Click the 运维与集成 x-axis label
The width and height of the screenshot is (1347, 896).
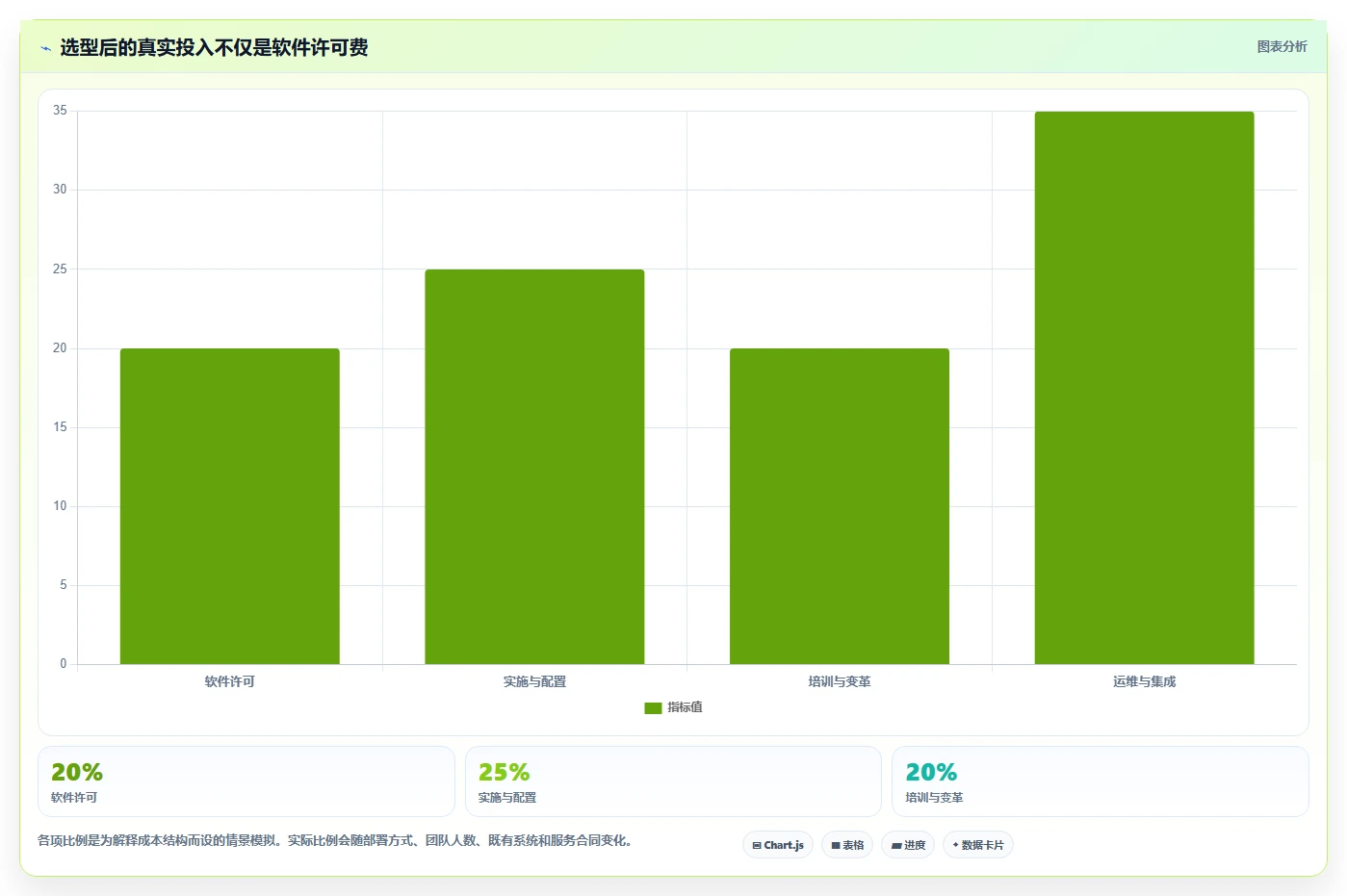click(x=1144, y=681)
